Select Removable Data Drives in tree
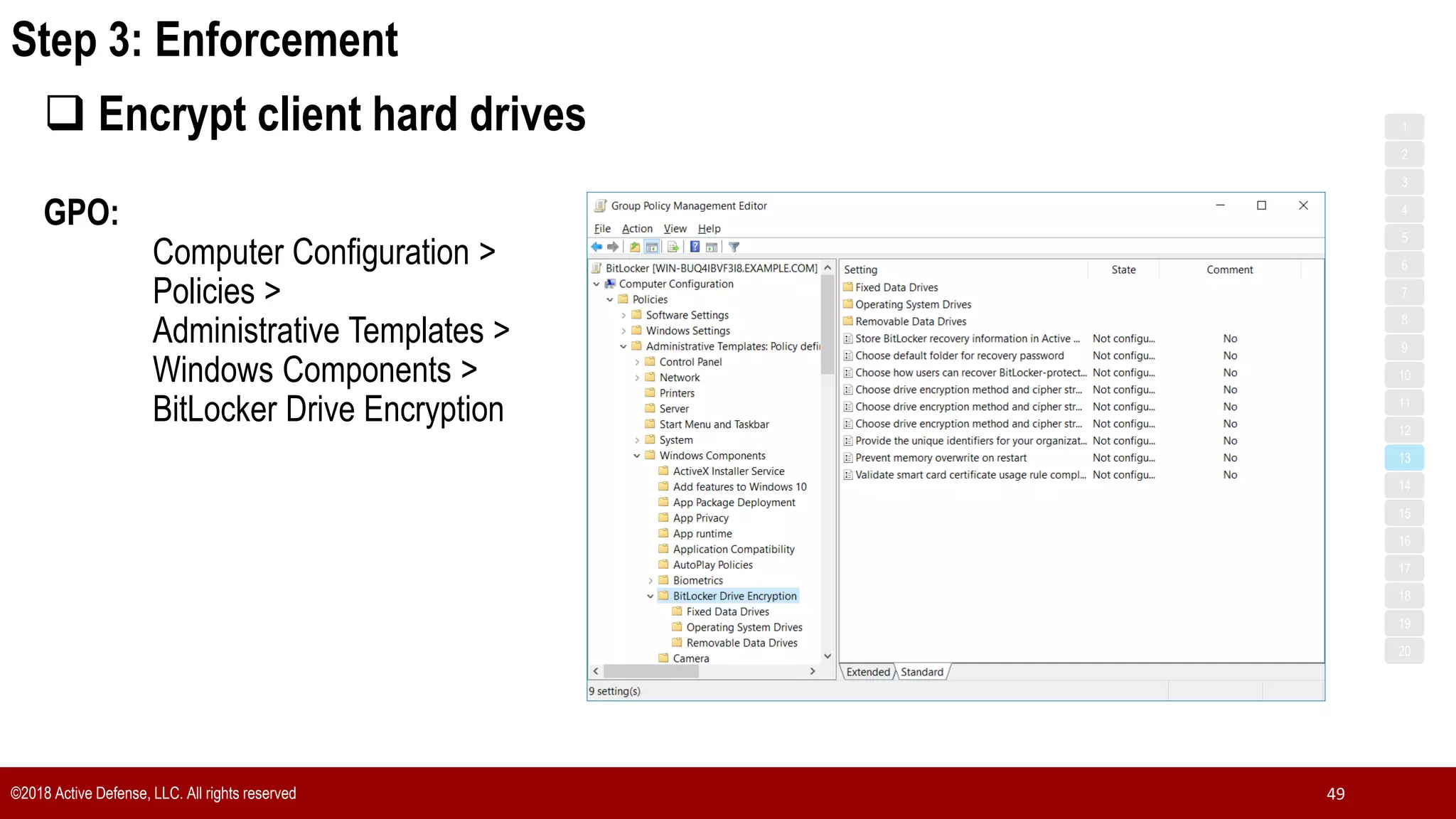 (x=742, y=643)
